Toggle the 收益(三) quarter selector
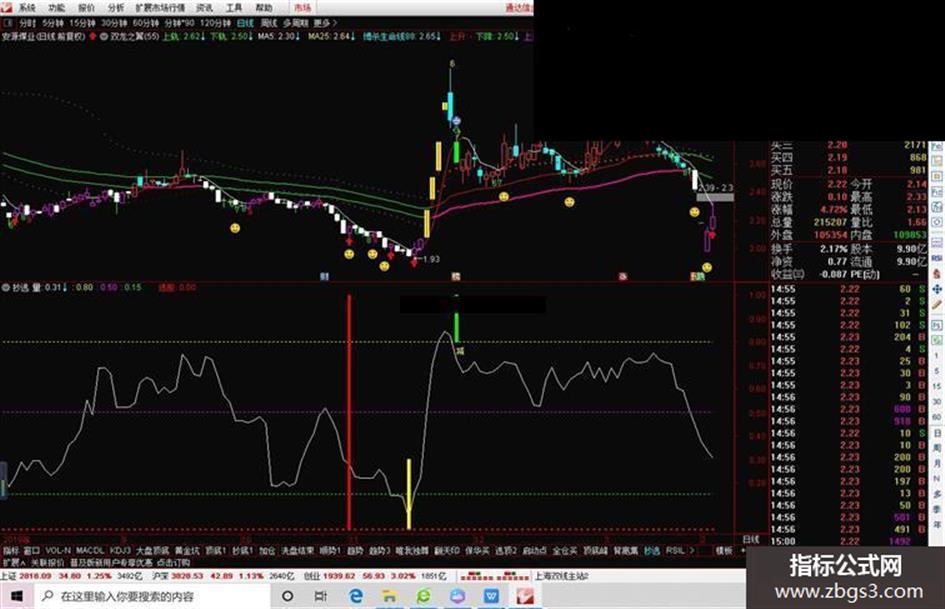The height and width of the screenshot is (609, 945). pos(787,274)
